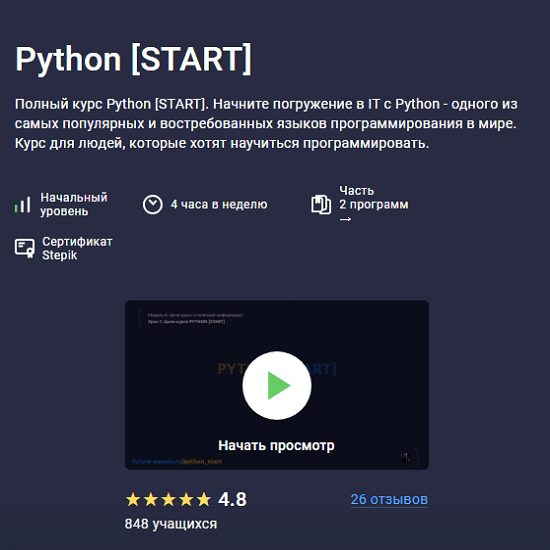Image resolution: width=550 pixels, height=550 pixels.
Task: Click the future-people.ru/python_start URL in the video preview
Action: point(177,461)
